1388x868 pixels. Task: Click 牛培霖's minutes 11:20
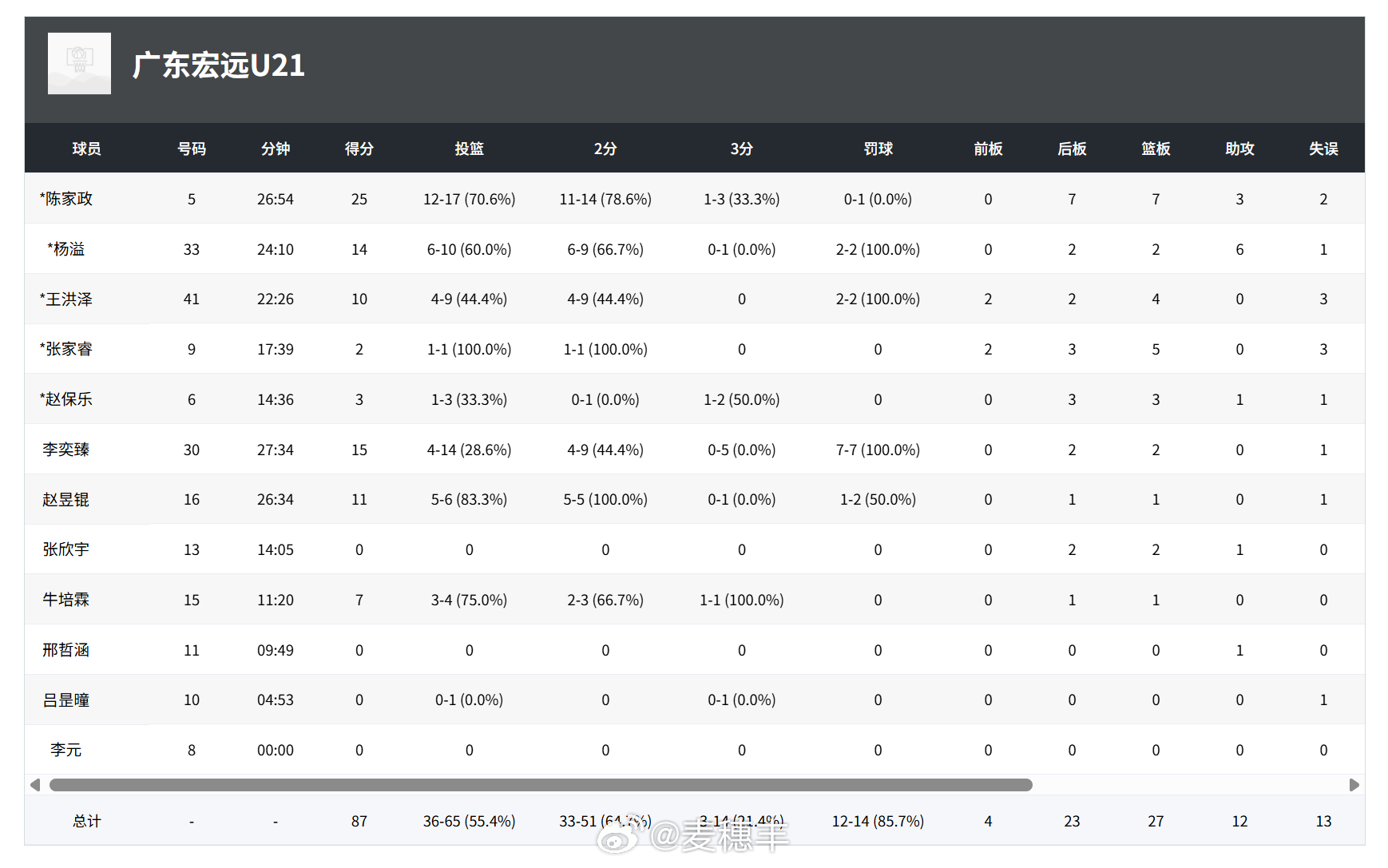coord(276,600)
